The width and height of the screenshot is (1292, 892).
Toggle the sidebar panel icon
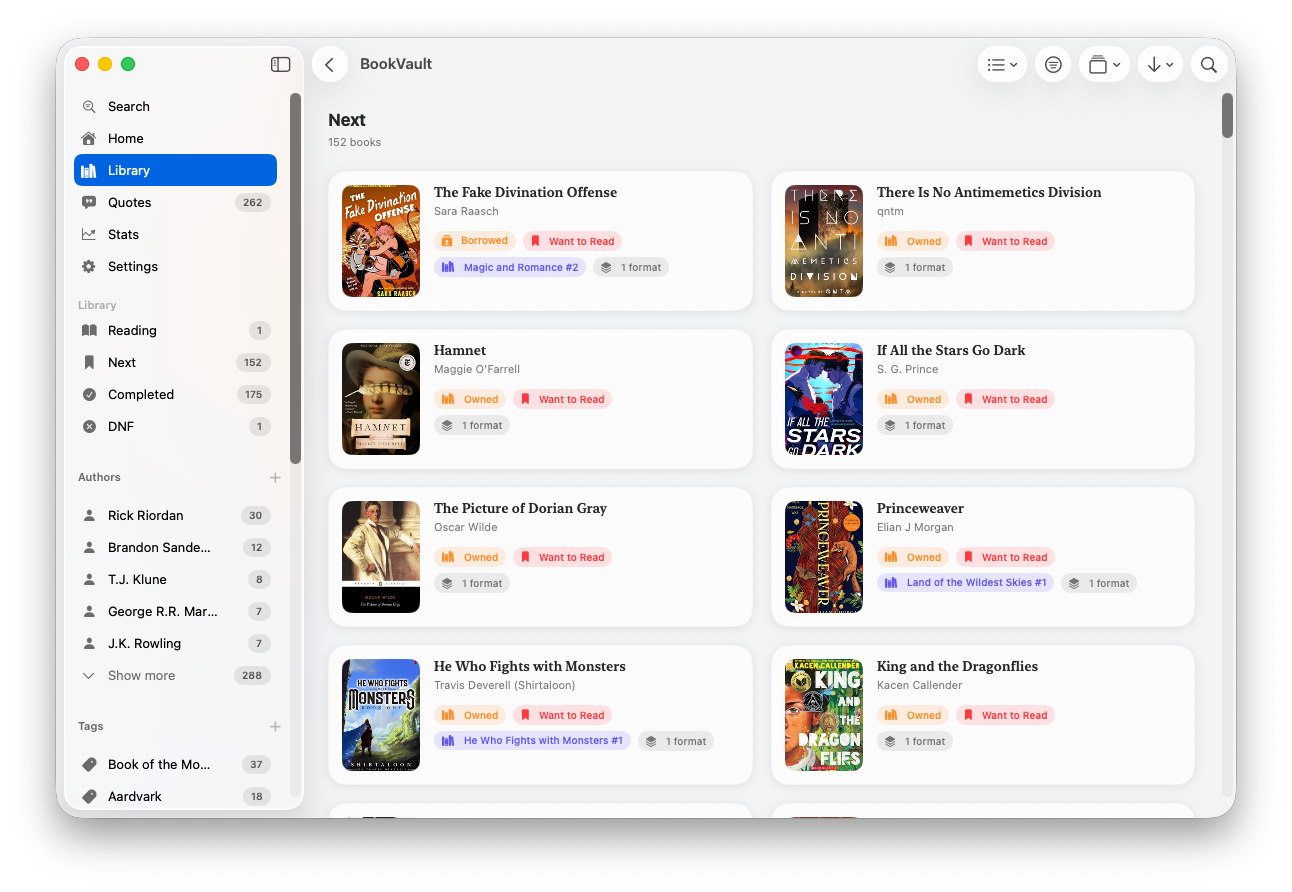click(x=281, y=64)
